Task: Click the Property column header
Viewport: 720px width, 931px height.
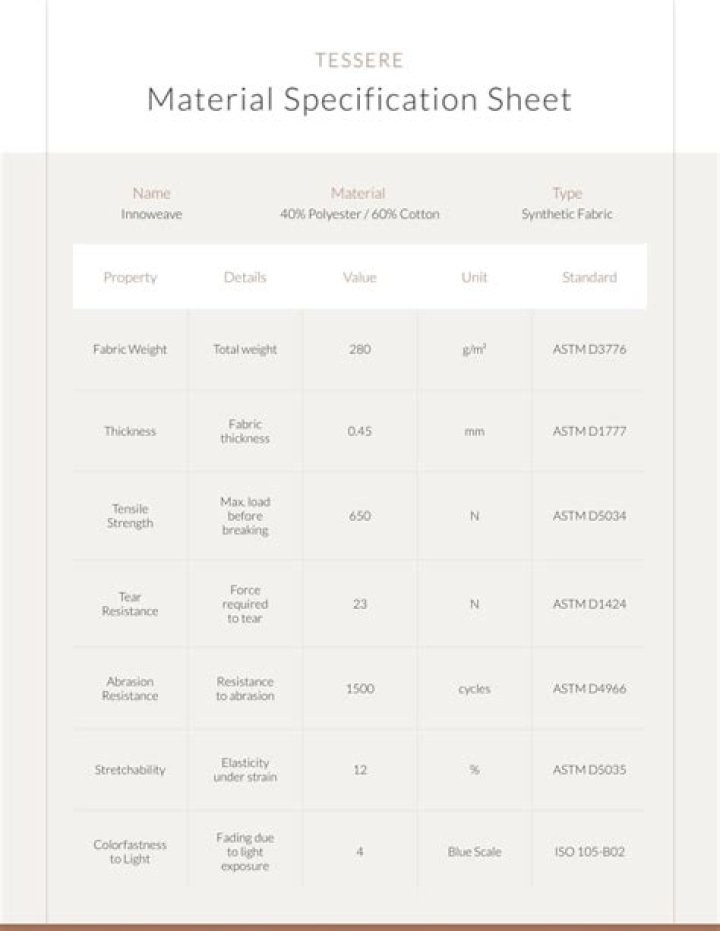Action: 130,277
